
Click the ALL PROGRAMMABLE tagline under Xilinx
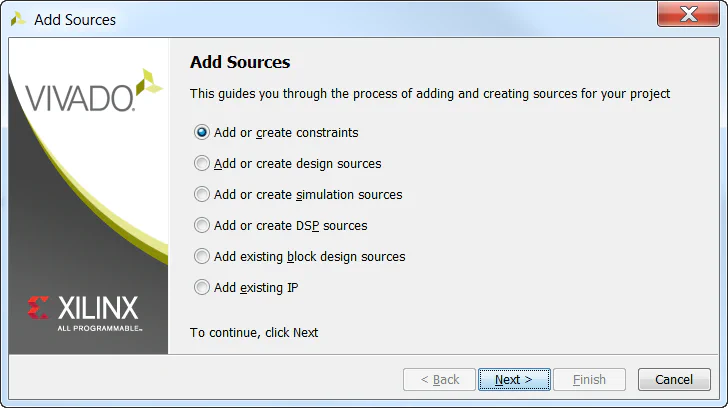[x=99, y=327]
